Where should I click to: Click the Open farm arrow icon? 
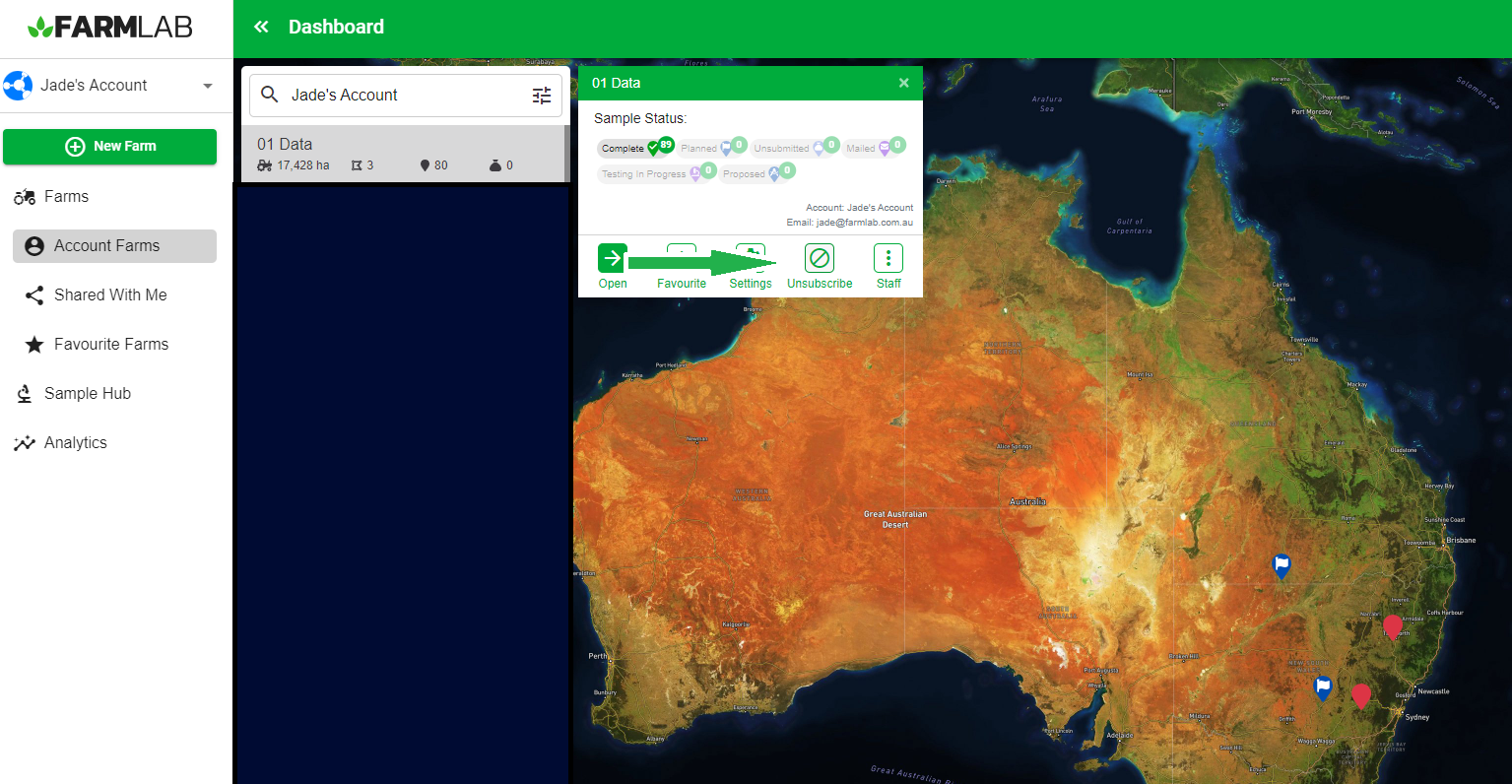pyautogui.click(x=612, y=258)
